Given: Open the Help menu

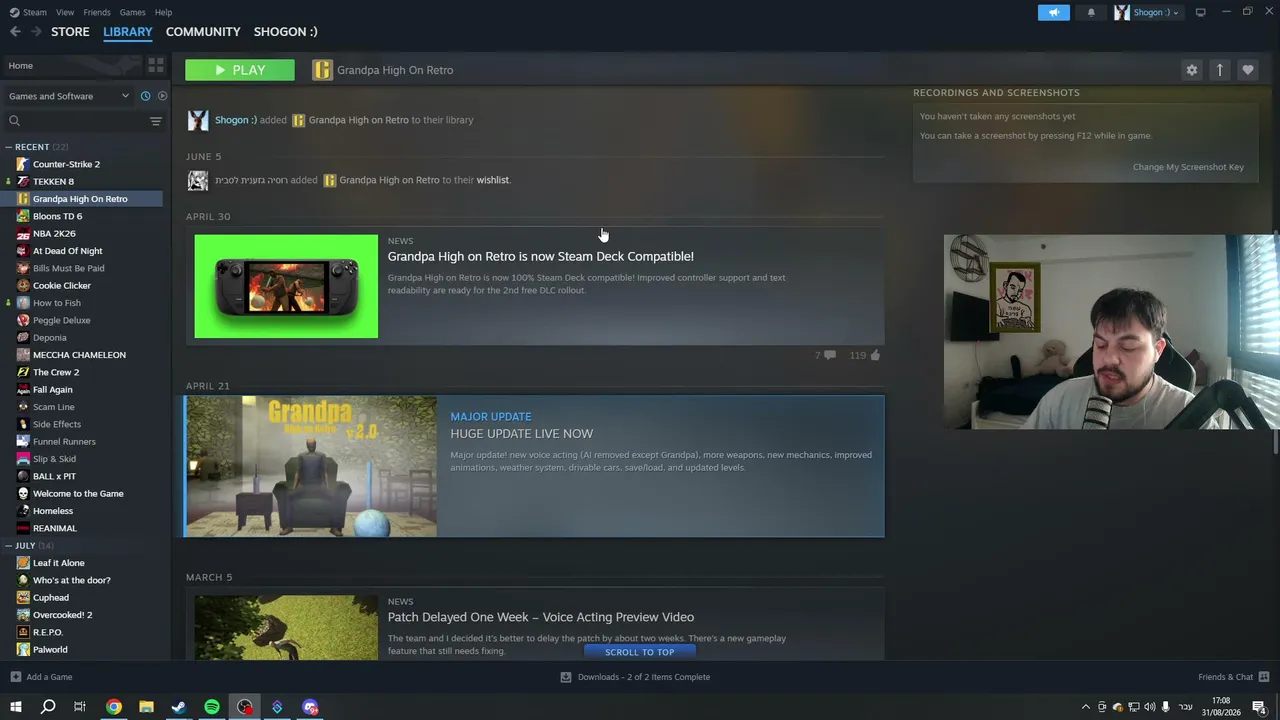Looking at the screenshot, I should pos(163,12).
